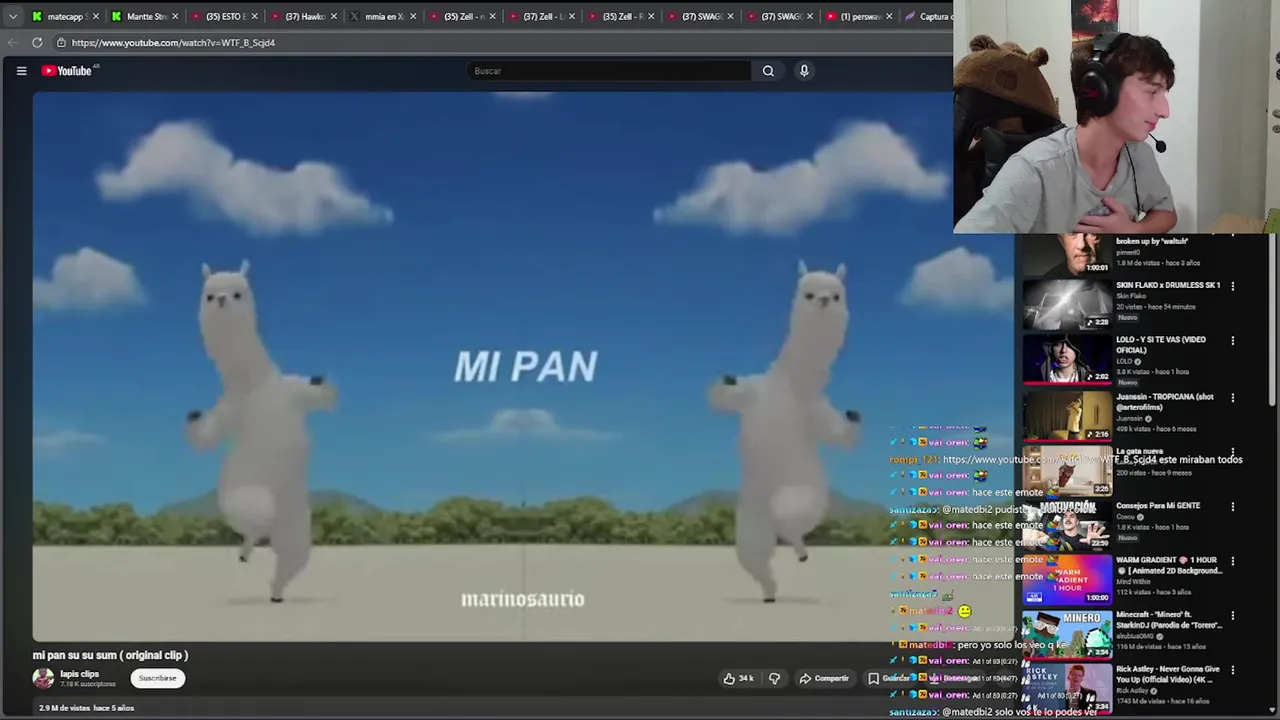This screenshot has width=1280, height=720.
Task: Open lapis clips channel avatar
Action: pos(43,678)
